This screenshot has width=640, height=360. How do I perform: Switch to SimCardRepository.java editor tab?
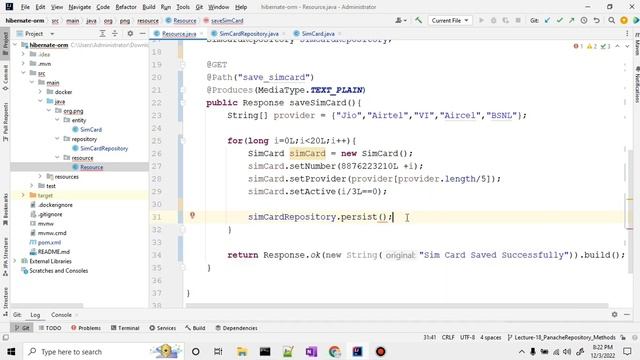coord(249,33)
